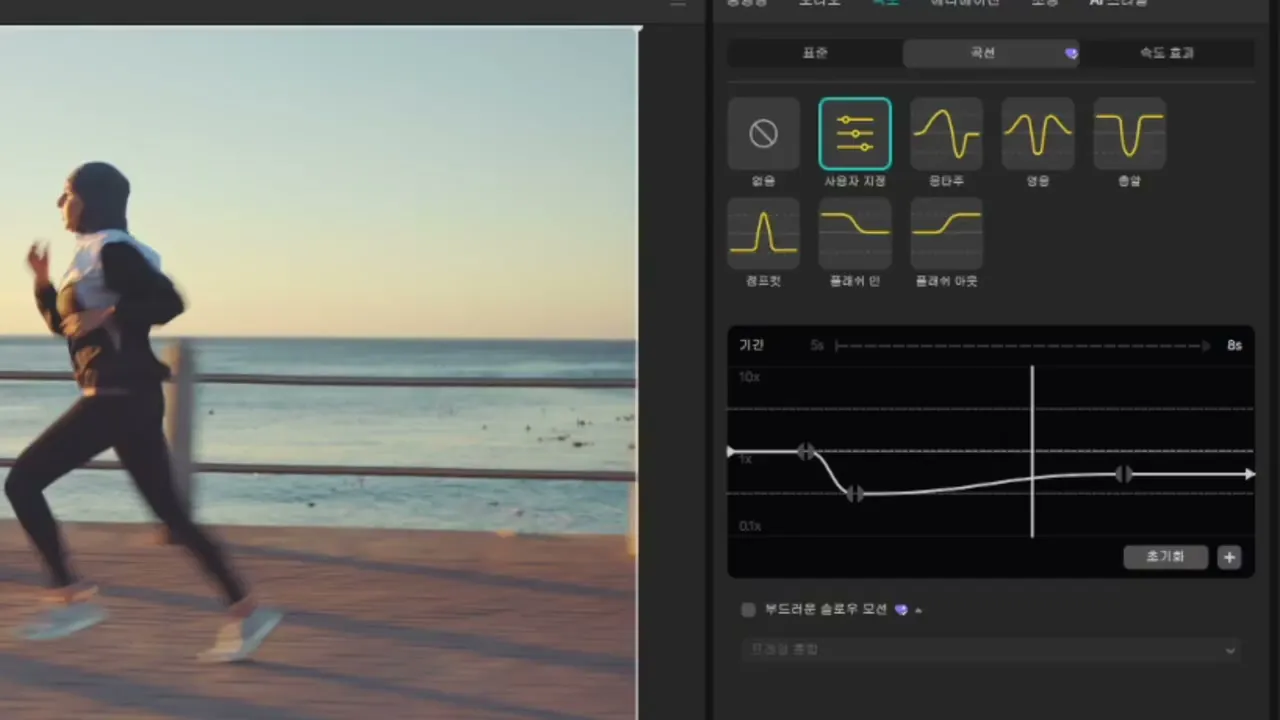Enable the 부드러운 슬로우 모션 checkbox
Image resolution: width=1280 pixels, height=720 pixels.
748,609
